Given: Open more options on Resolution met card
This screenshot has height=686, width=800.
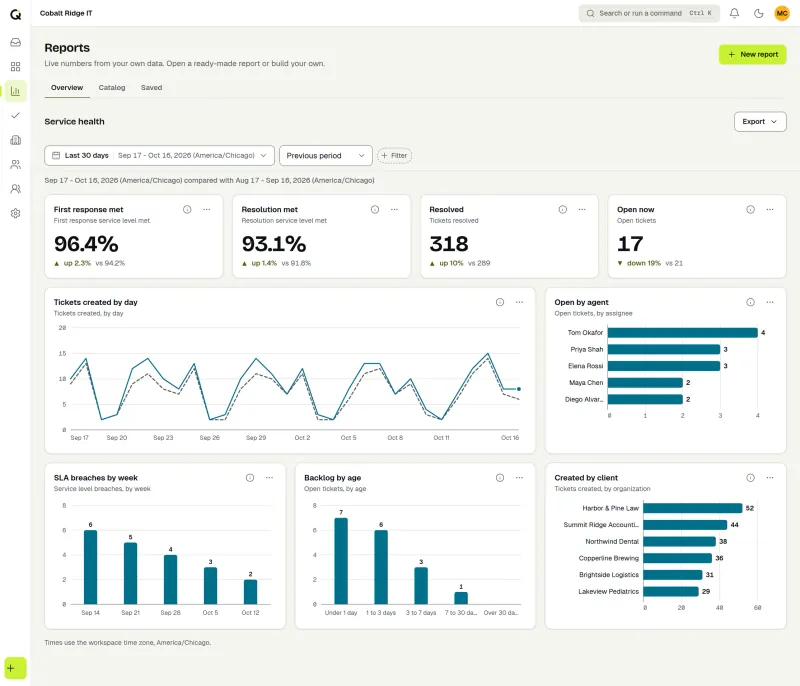Looking at the screenshot, I should tap(394, 210).
